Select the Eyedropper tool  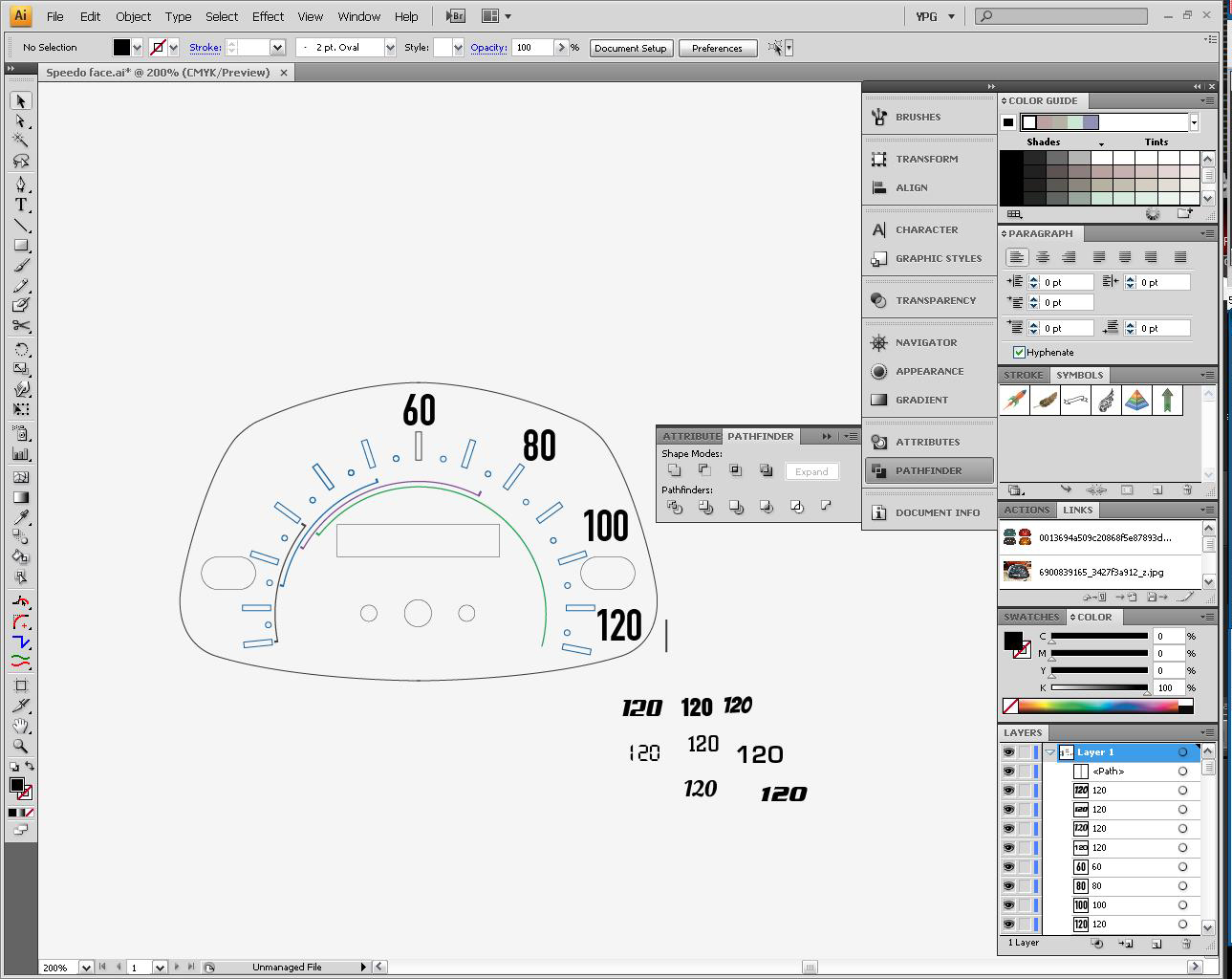pyautogui.click(x=20, y=517)
